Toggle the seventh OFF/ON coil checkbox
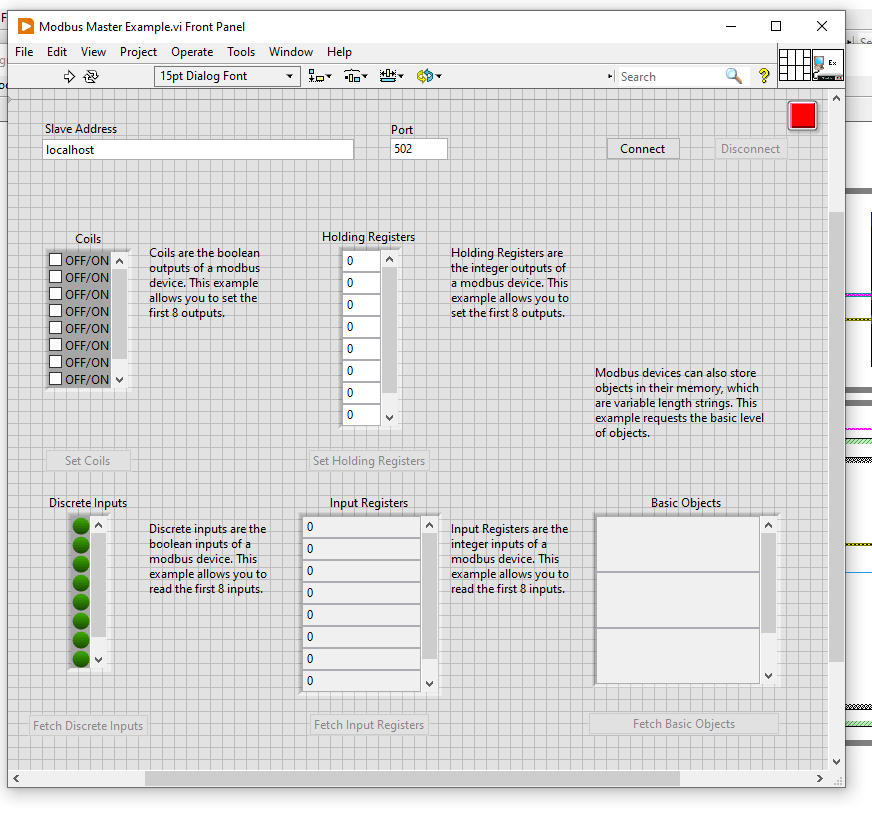The width and height of the screenshot is (872, 813). coord(55,361)
